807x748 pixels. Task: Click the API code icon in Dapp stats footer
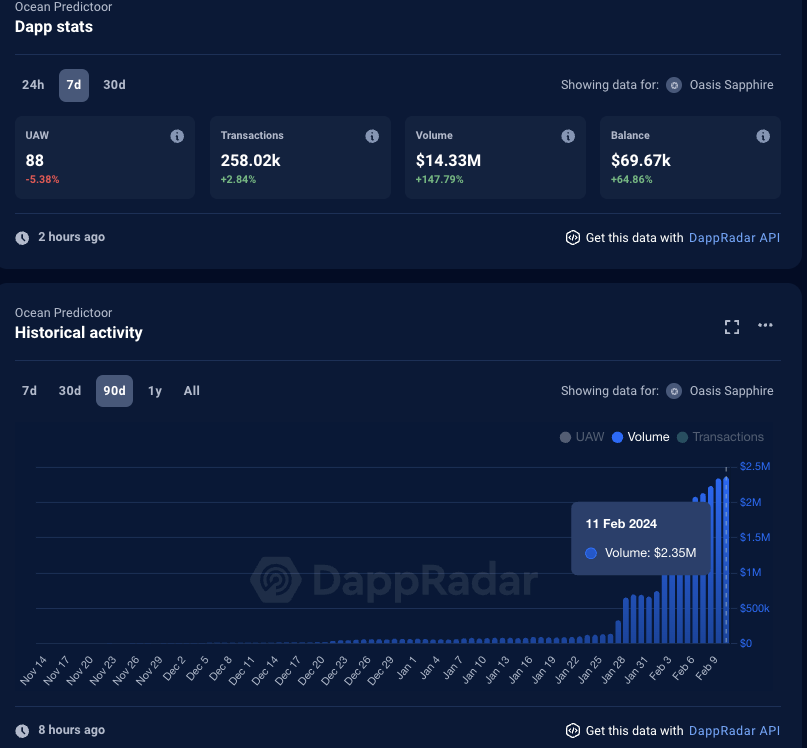(x=572, y=237)
